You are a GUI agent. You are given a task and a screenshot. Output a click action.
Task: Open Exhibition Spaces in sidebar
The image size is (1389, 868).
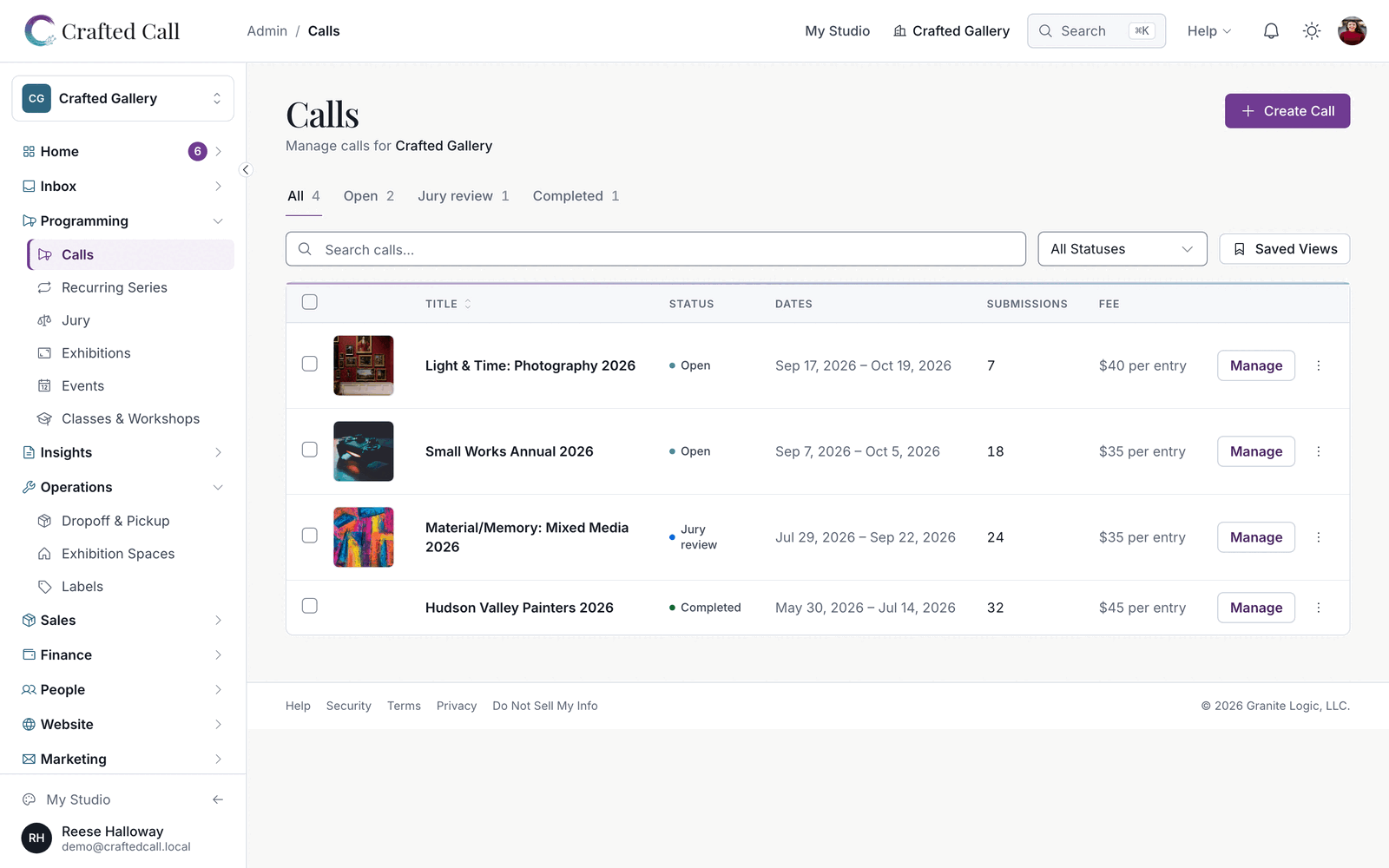tap(130, 554)
